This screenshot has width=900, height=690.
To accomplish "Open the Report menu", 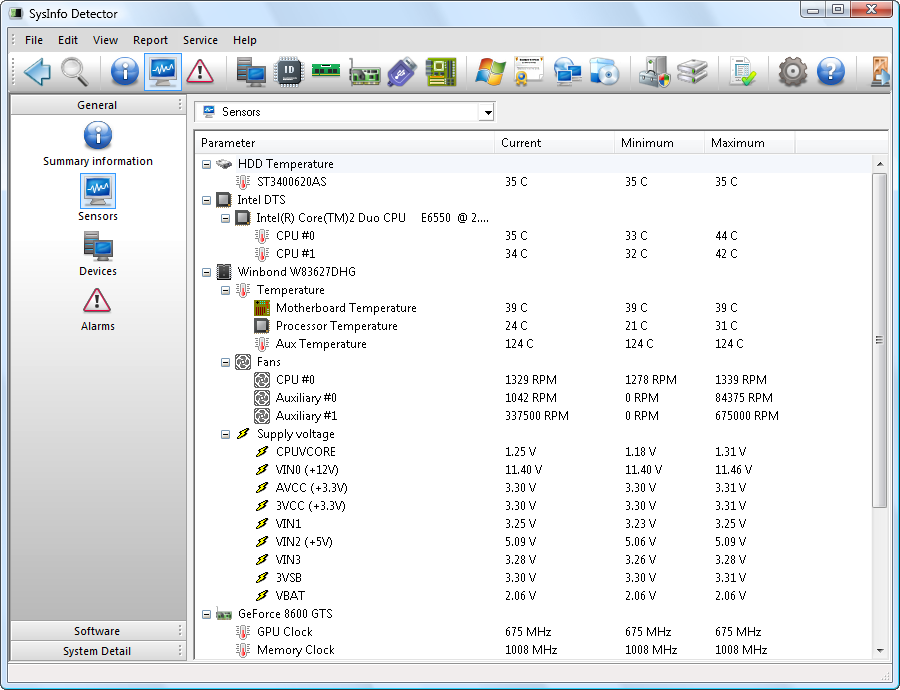I will [150, 40].
